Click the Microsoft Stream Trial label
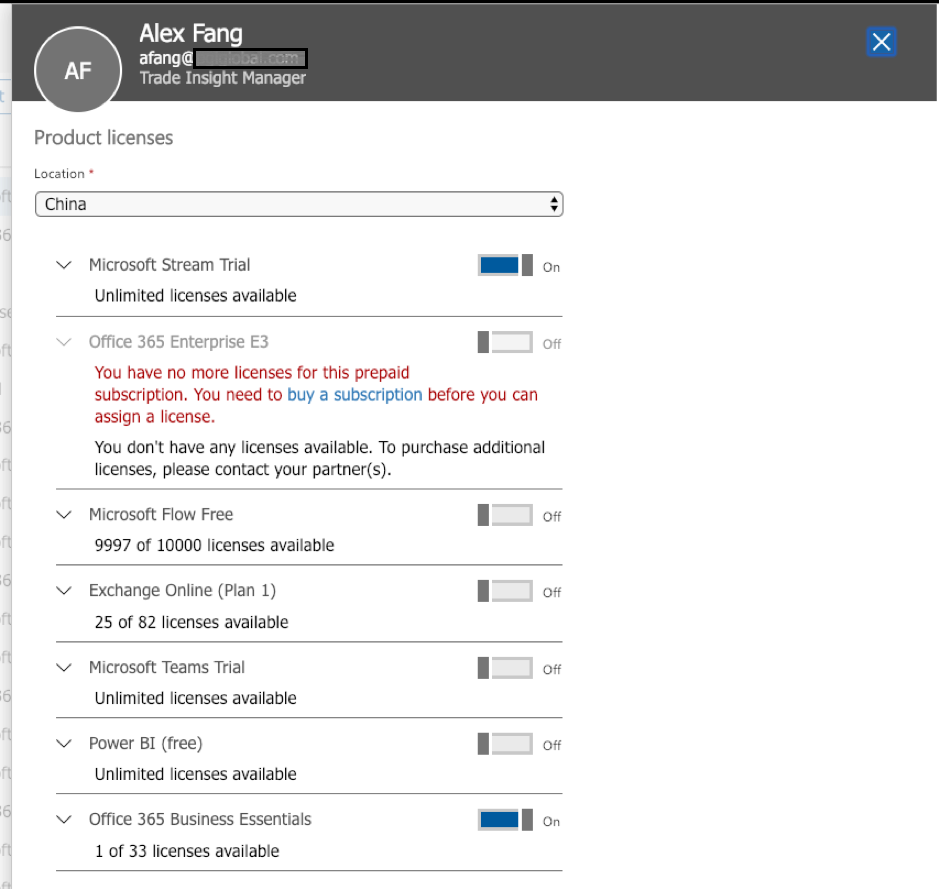 (x=169, y=265)
